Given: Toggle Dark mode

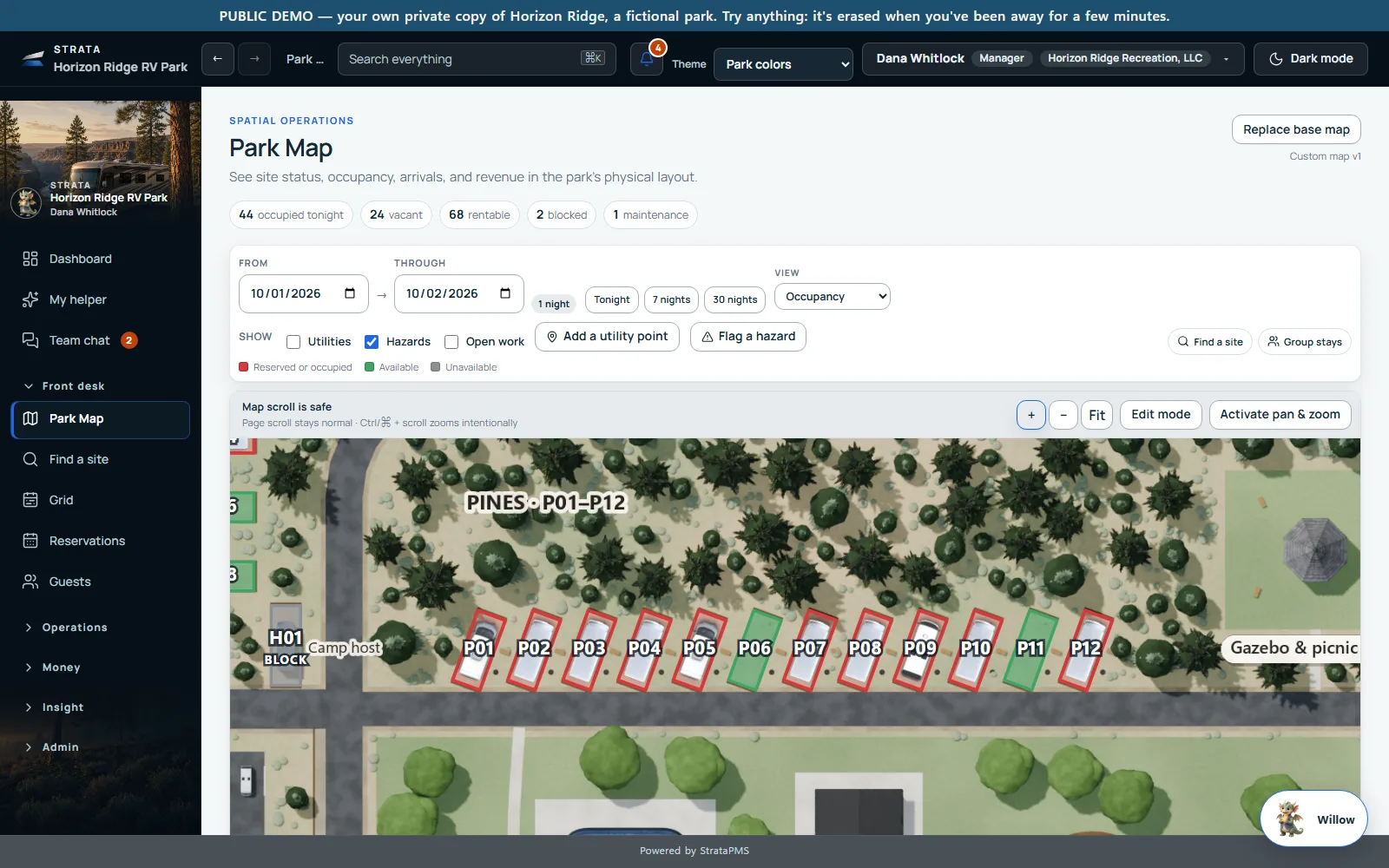Looking at the screenshot, I should tap(1311, 59).
